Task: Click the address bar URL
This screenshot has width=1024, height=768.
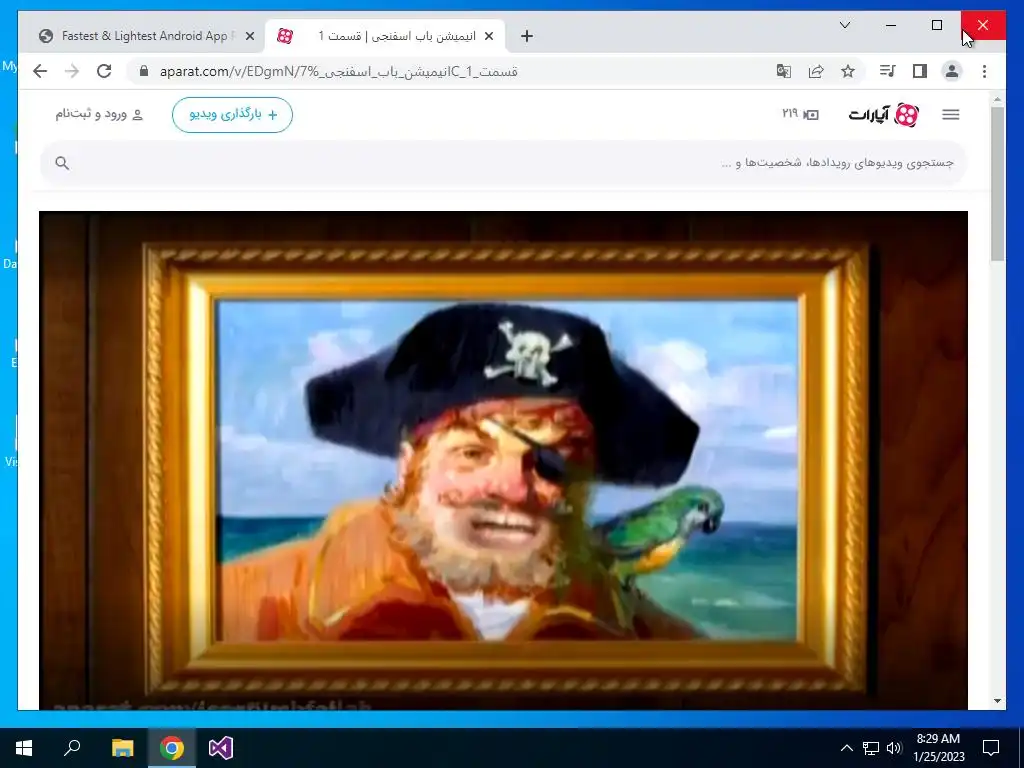Action: [338, 71]
